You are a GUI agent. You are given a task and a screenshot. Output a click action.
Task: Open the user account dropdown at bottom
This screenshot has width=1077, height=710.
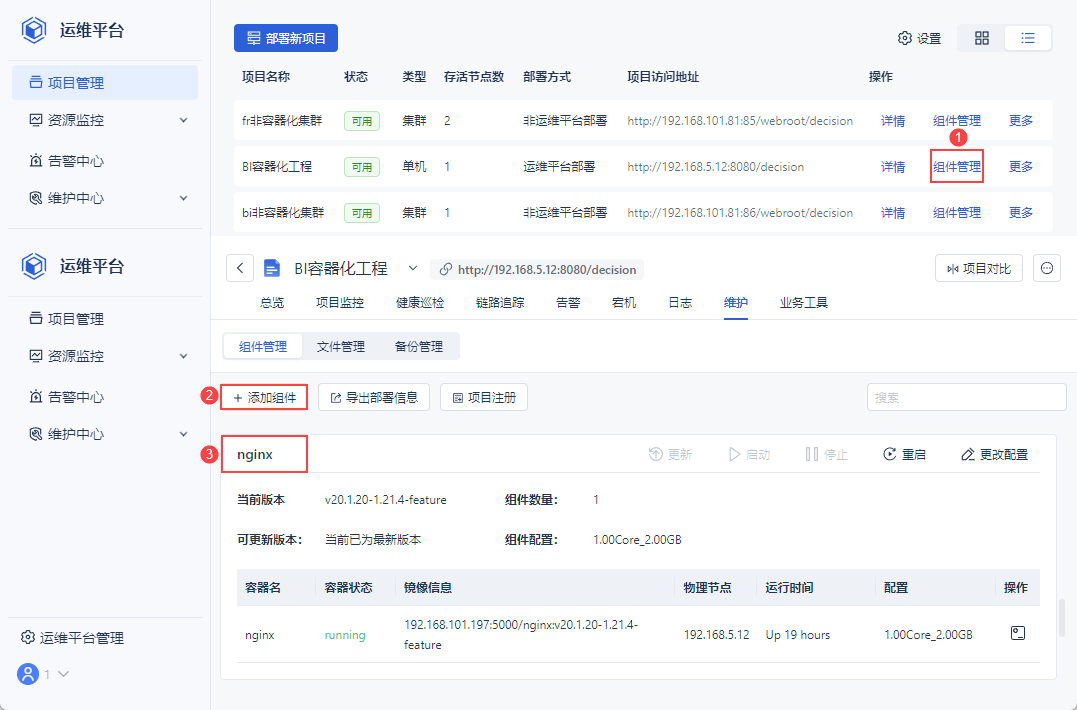[x=44, y=674]
